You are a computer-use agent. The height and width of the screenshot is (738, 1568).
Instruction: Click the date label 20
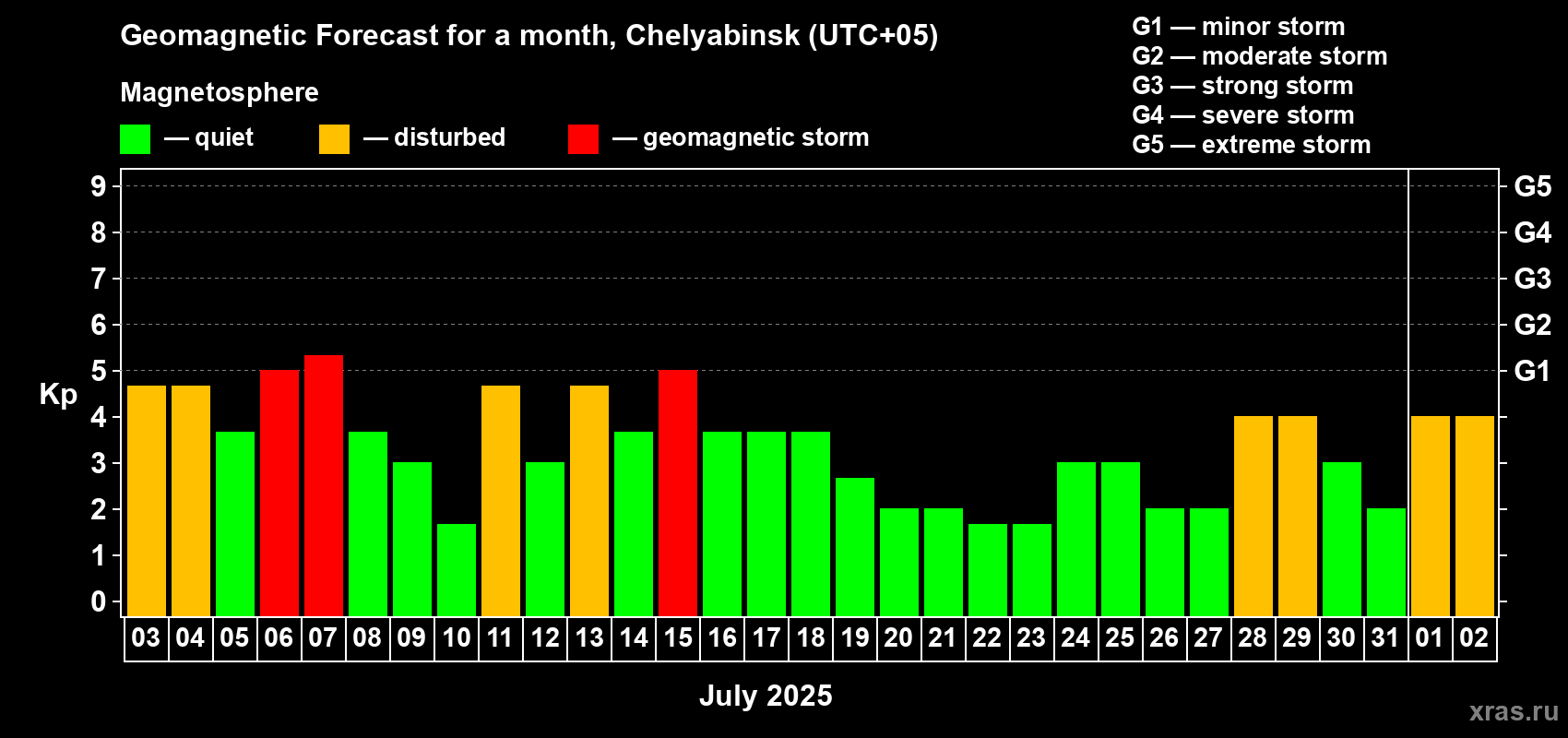point(898,638)
